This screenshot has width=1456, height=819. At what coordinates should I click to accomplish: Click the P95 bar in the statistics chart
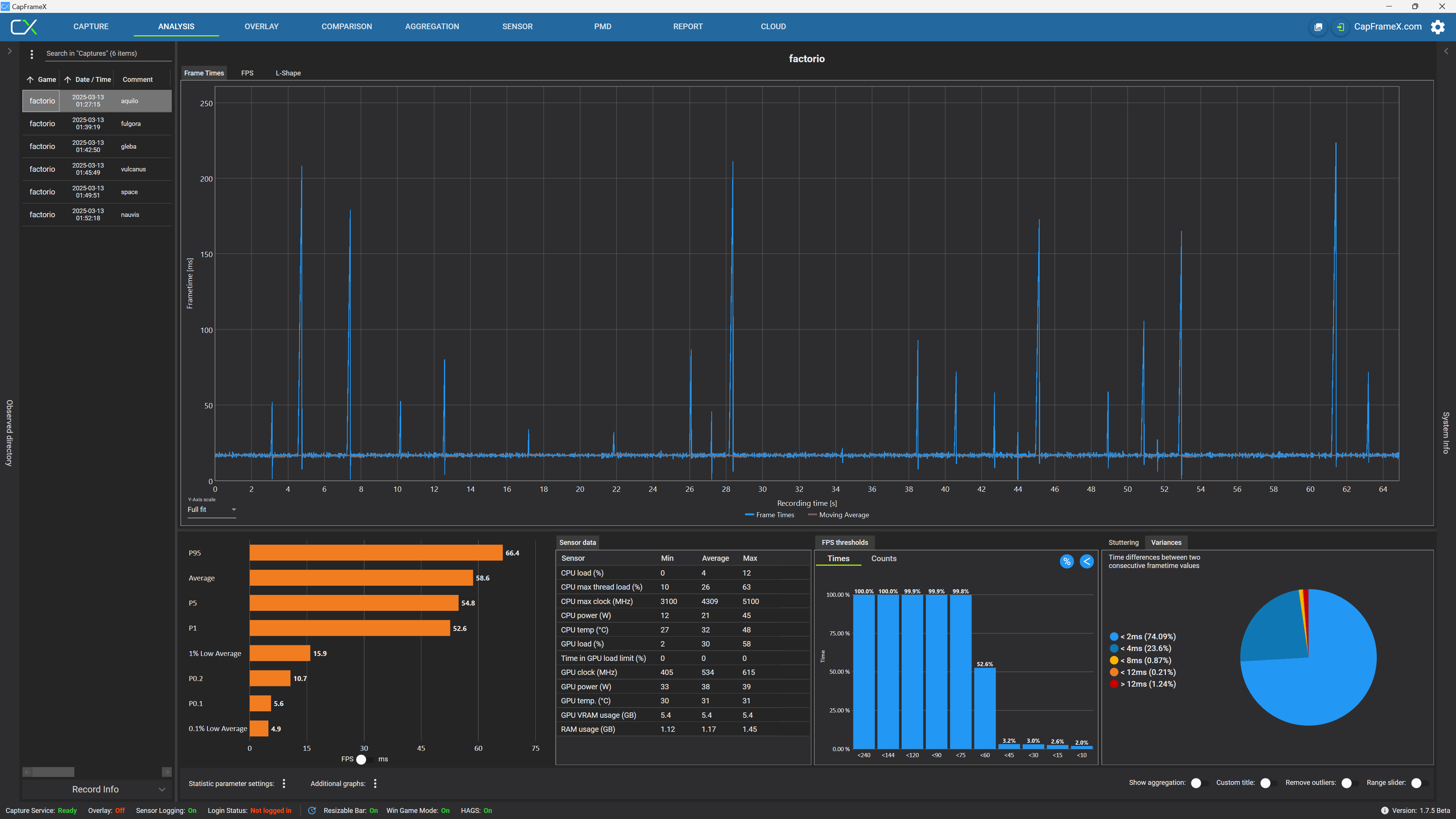[376, 553]
